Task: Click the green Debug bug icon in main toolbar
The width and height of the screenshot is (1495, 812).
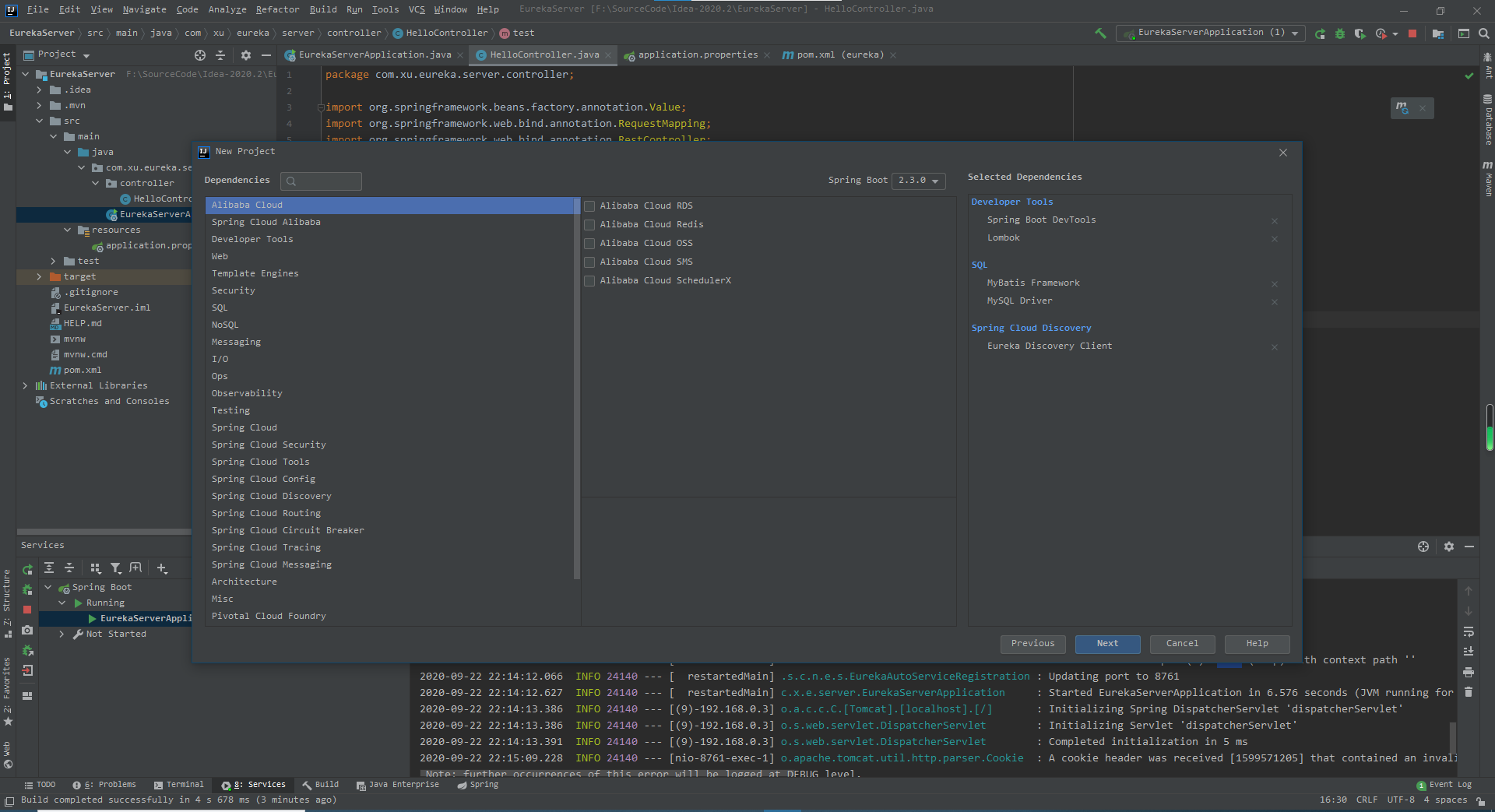Action: click(x=1340, y=33)
